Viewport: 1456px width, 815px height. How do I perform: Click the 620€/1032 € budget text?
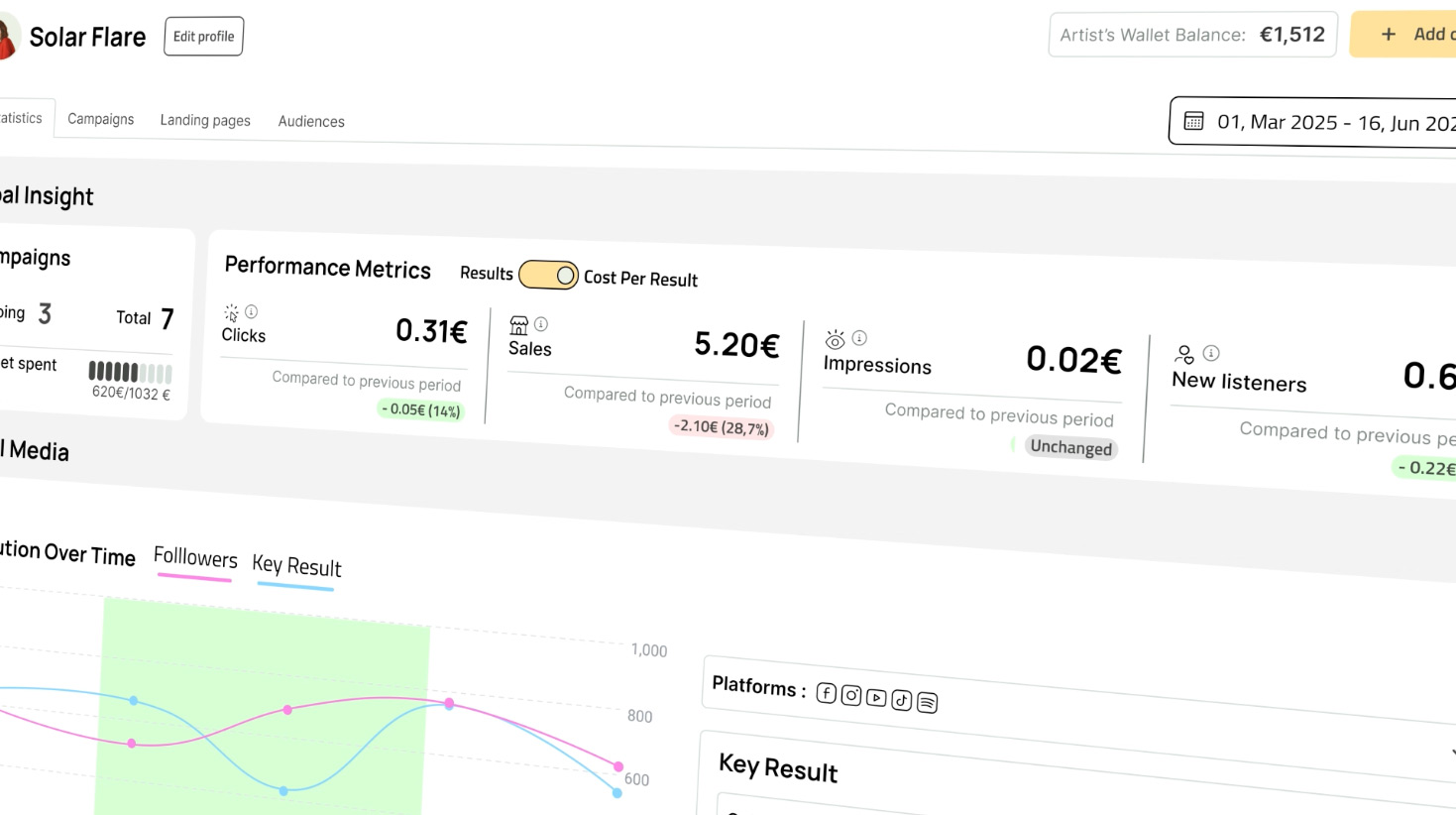(x=131, y=393)
